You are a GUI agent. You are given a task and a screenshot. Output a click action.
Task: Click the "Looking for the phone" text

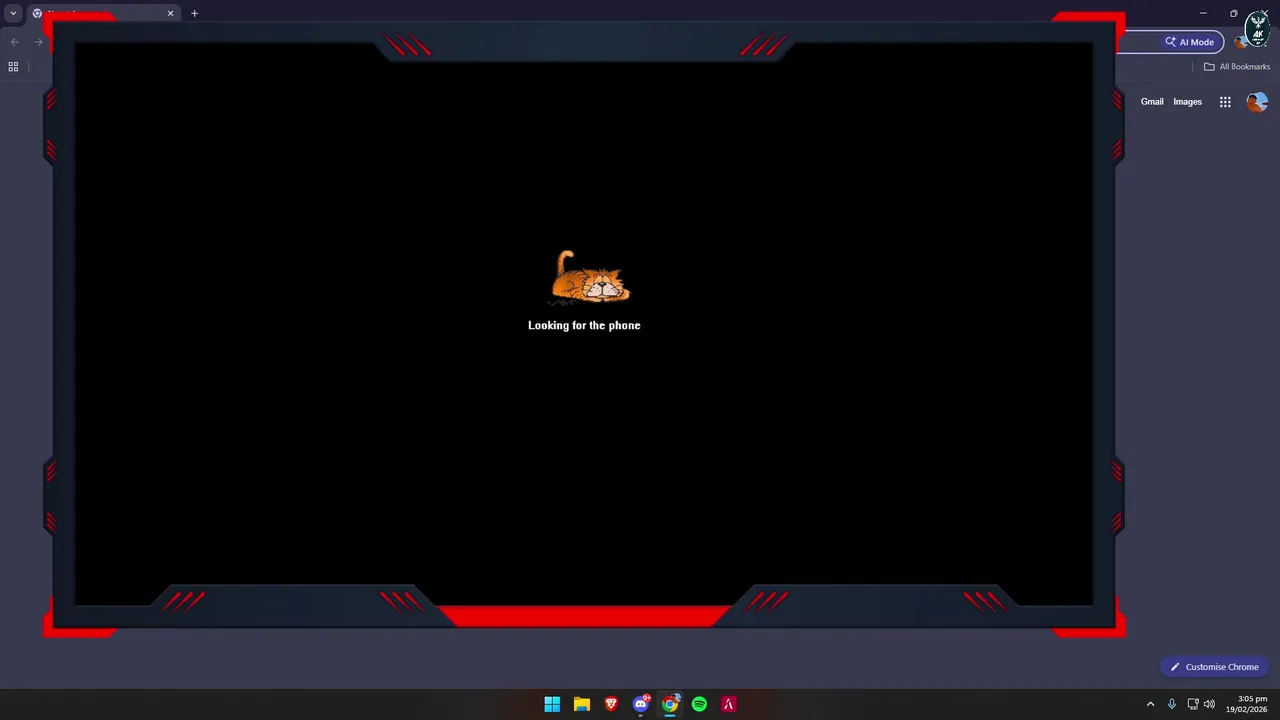[584, 325]
